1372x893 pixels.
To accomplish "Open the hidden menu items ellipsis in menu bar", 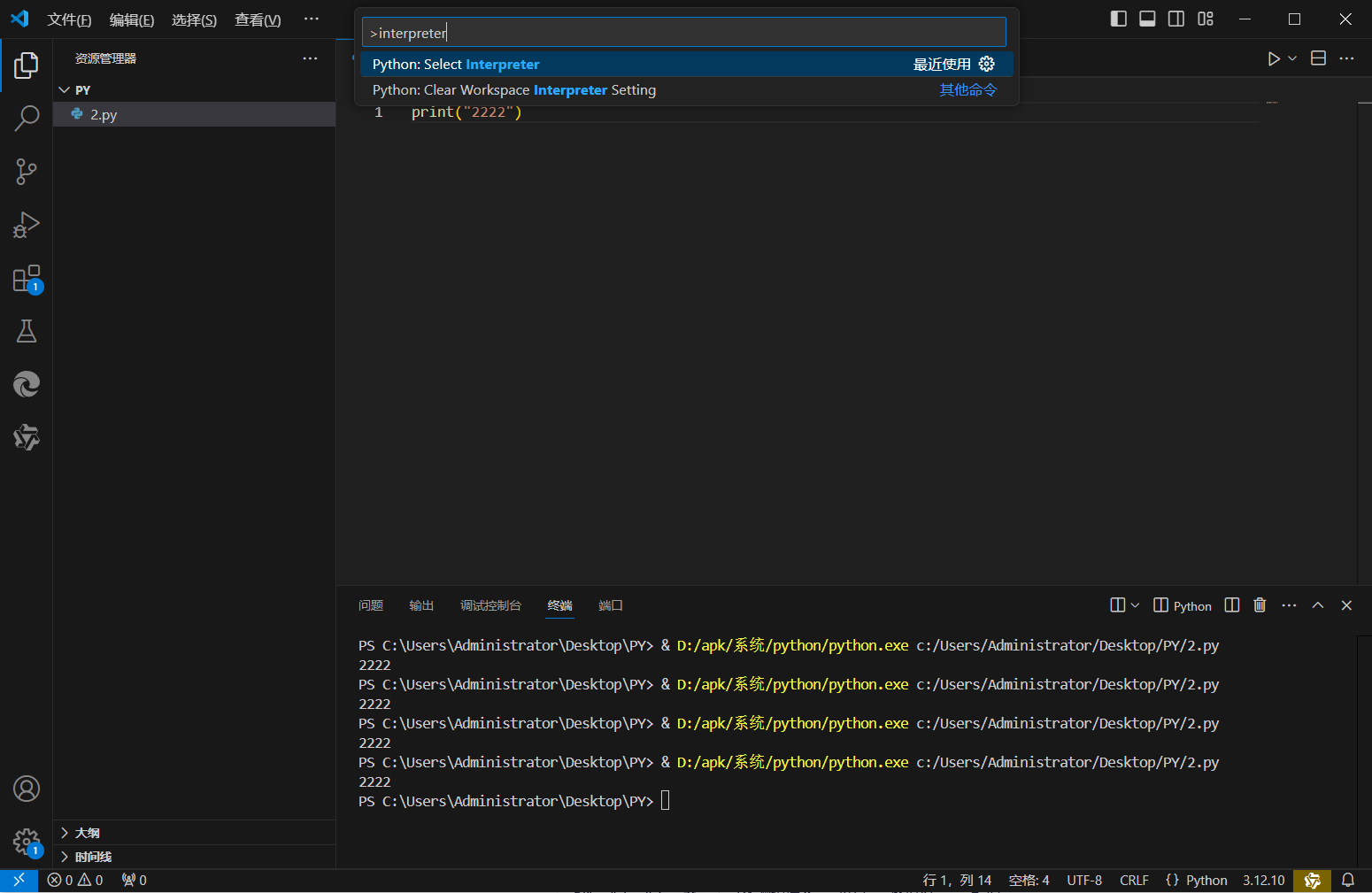I will (312, 19).
